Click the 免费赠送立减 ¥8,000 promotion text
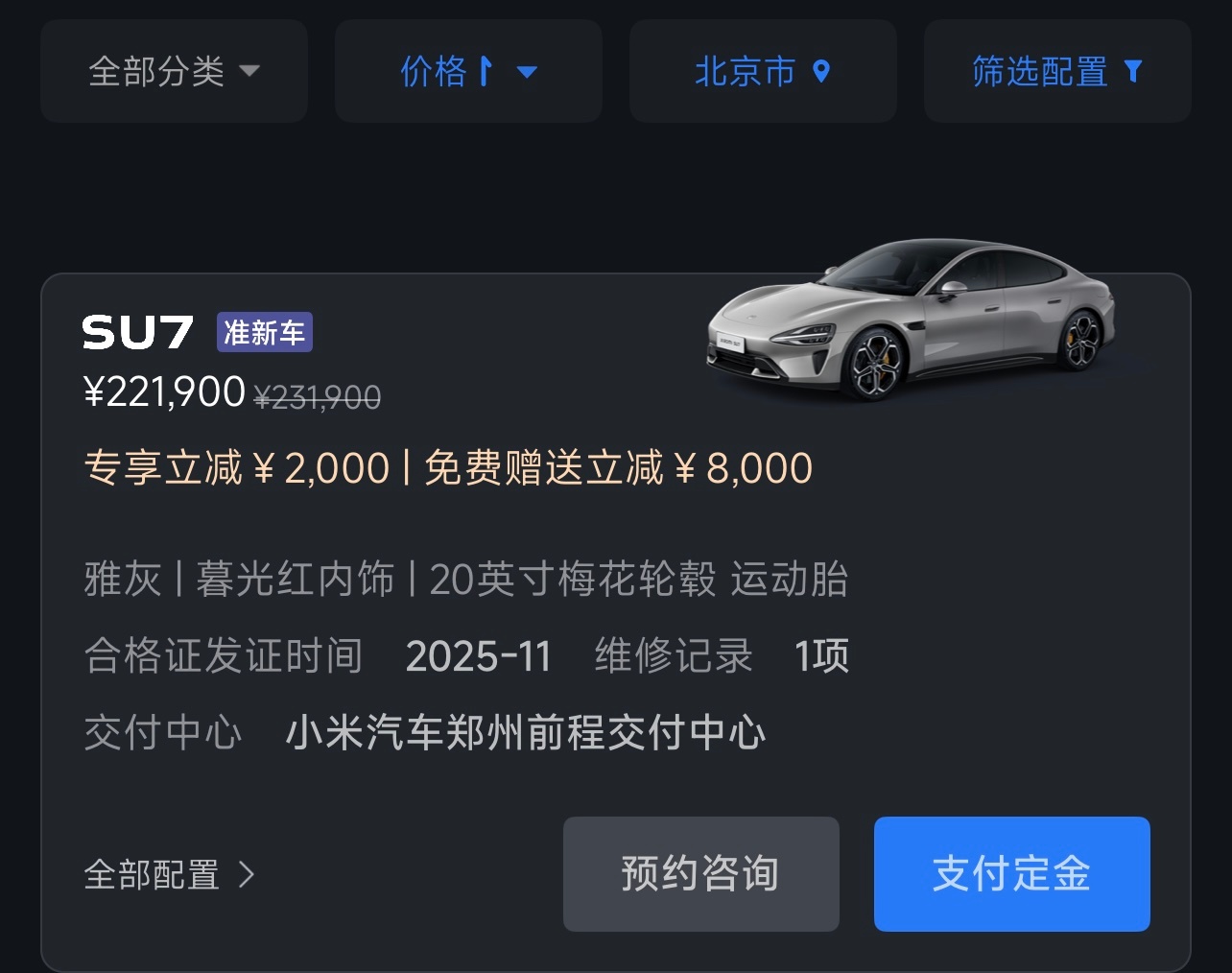1232x973 pixels. pos(618,468)
